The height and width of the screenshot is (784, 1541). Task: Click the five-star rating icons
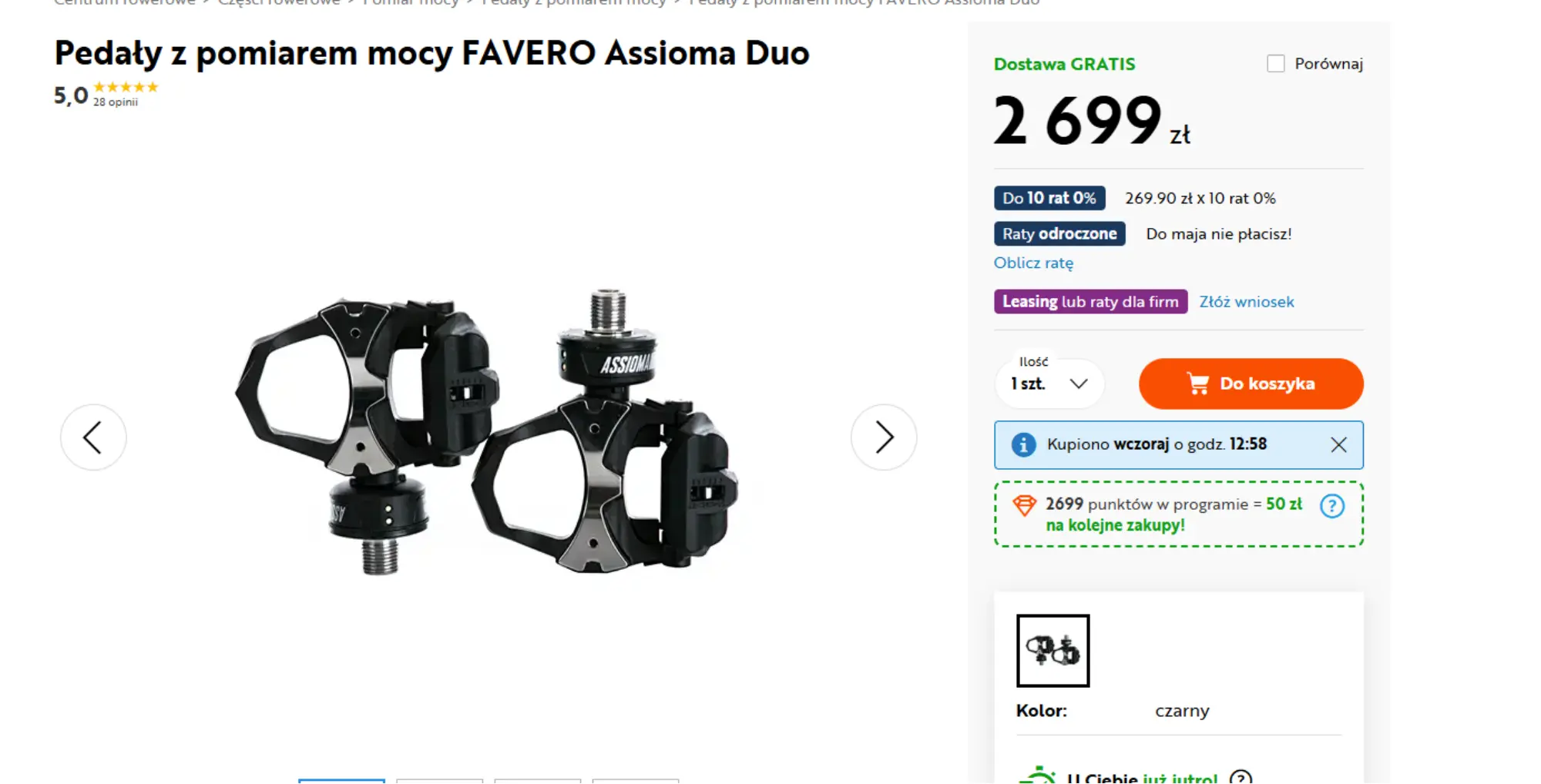click(x=126, y=87)
